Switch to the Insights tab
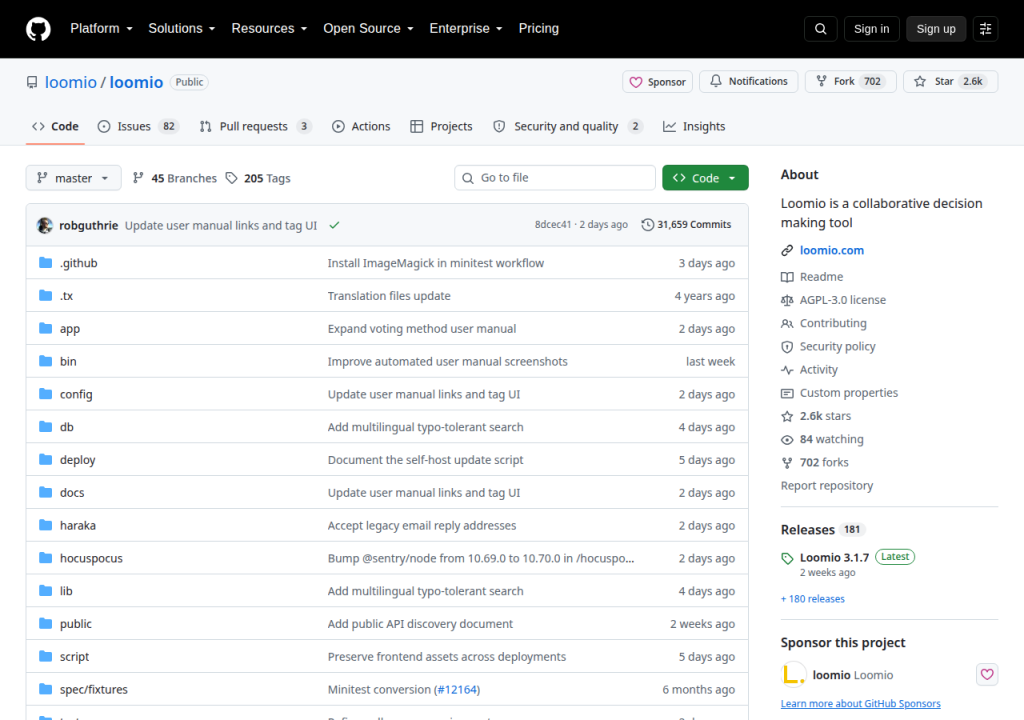Screen dimensions: 1024x720 694,126
